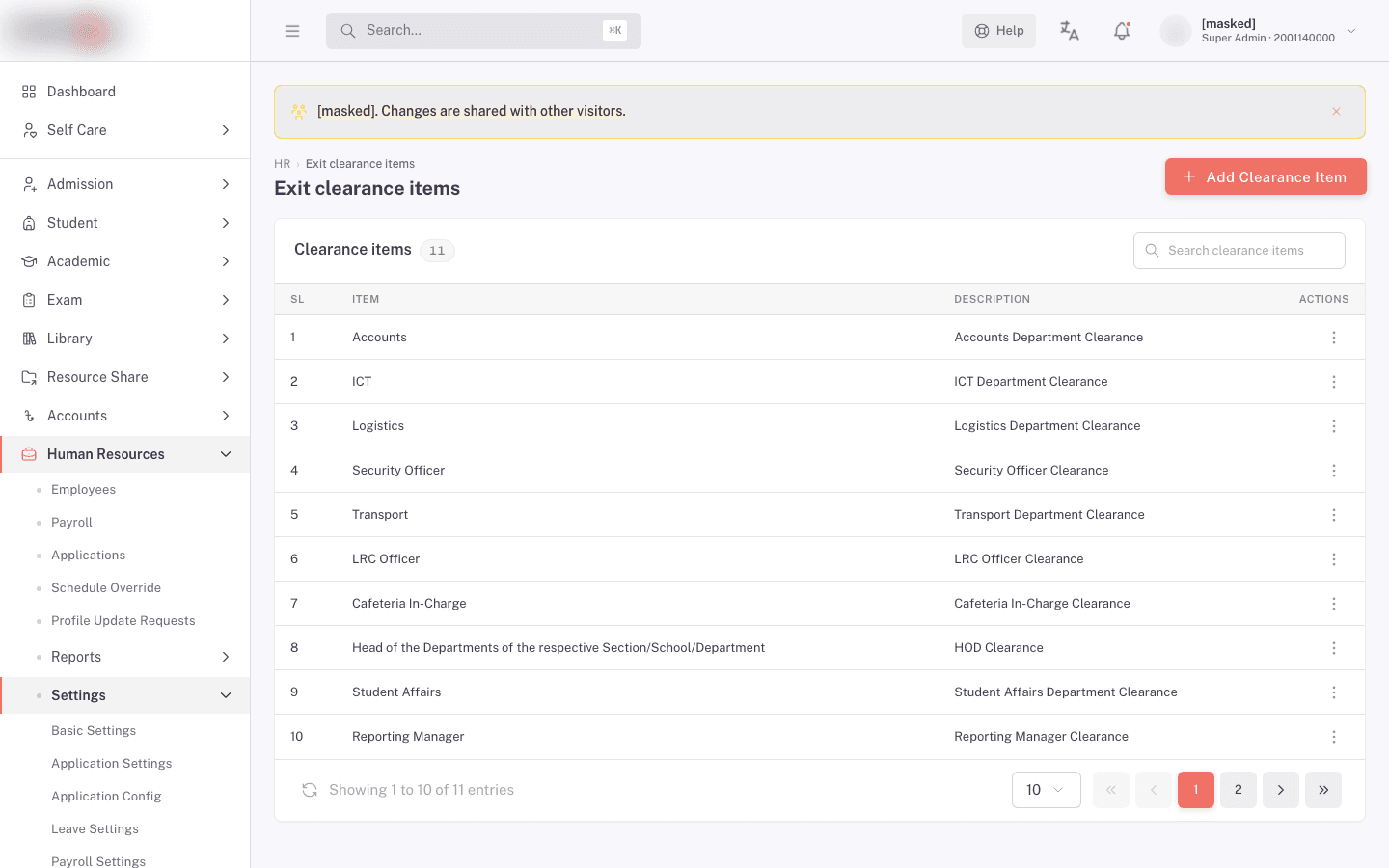
Task: Open the user profile dropdown
Action: pyautogui.click(x=1259, y=31)
